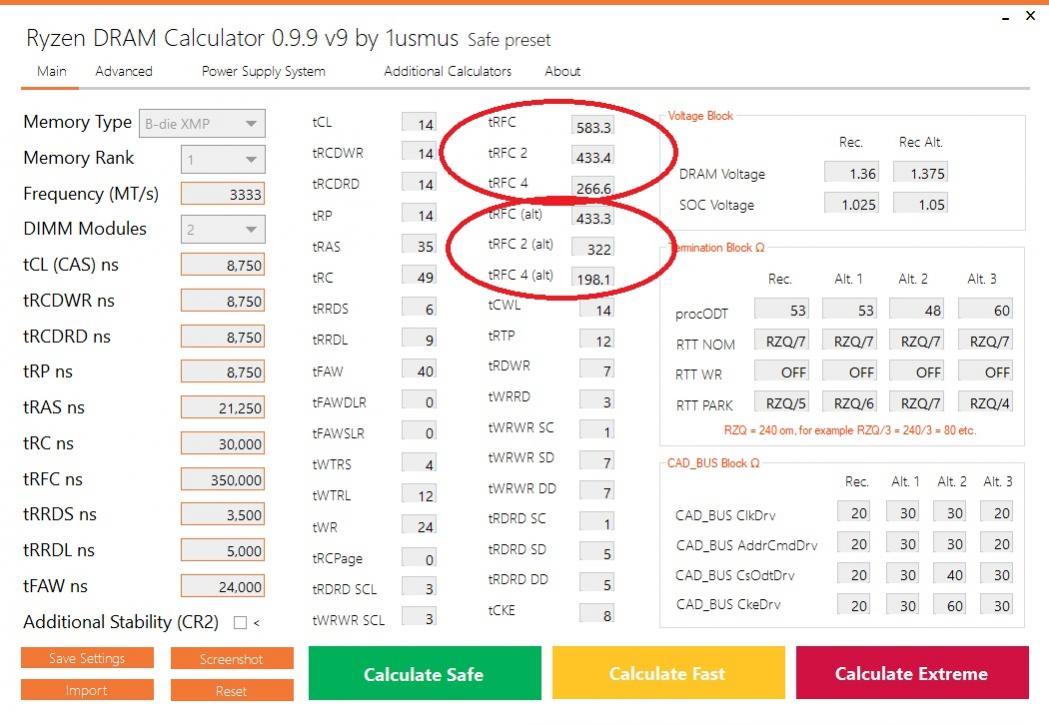
Task: Click the procODT Alt. 3 value 60
Action: click(x=985, y=309)
